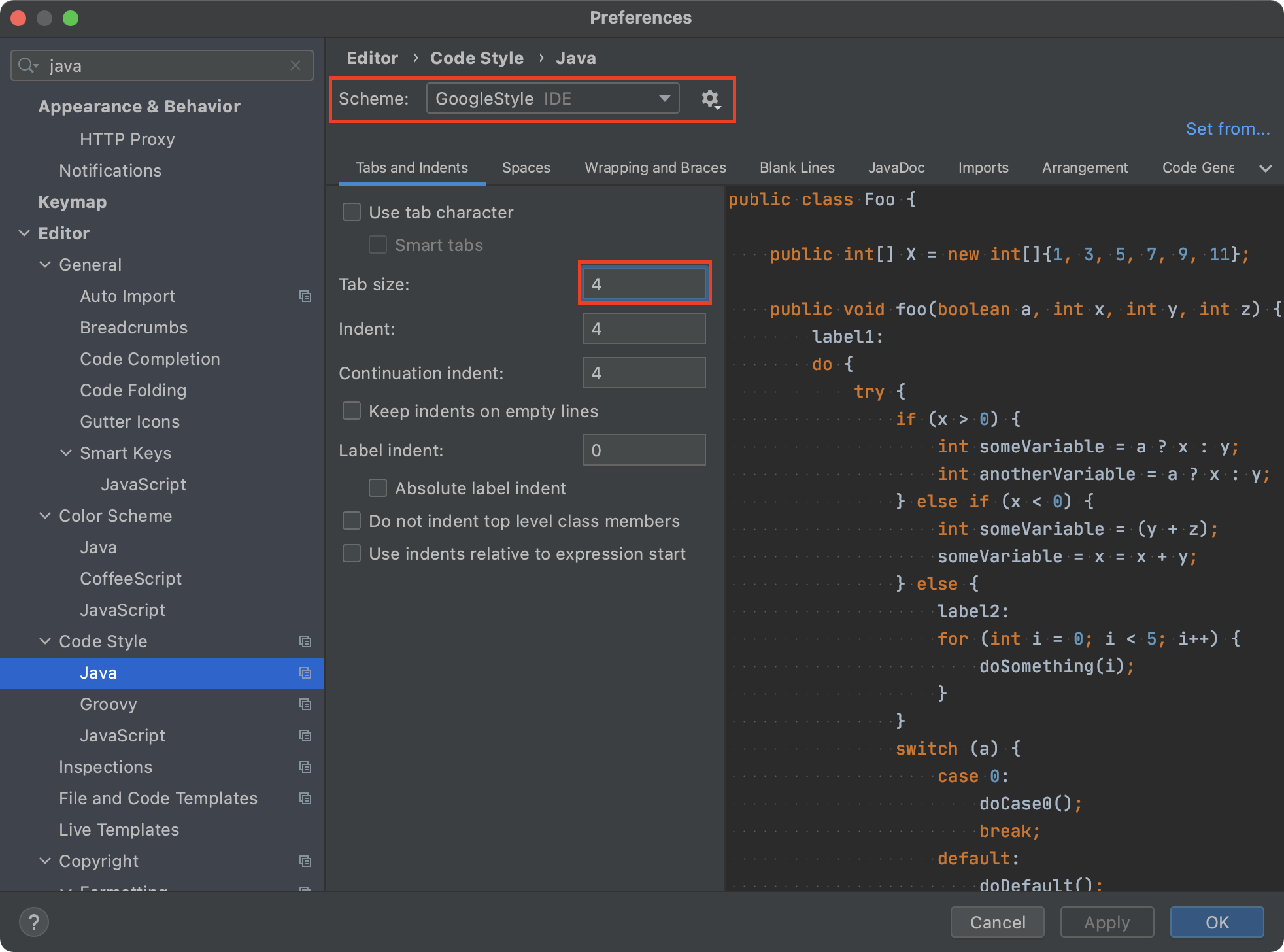The height and width of the screenshot is (952, 1284).
Task: Select Live Templates in settings tree
Action: point(119,830)
